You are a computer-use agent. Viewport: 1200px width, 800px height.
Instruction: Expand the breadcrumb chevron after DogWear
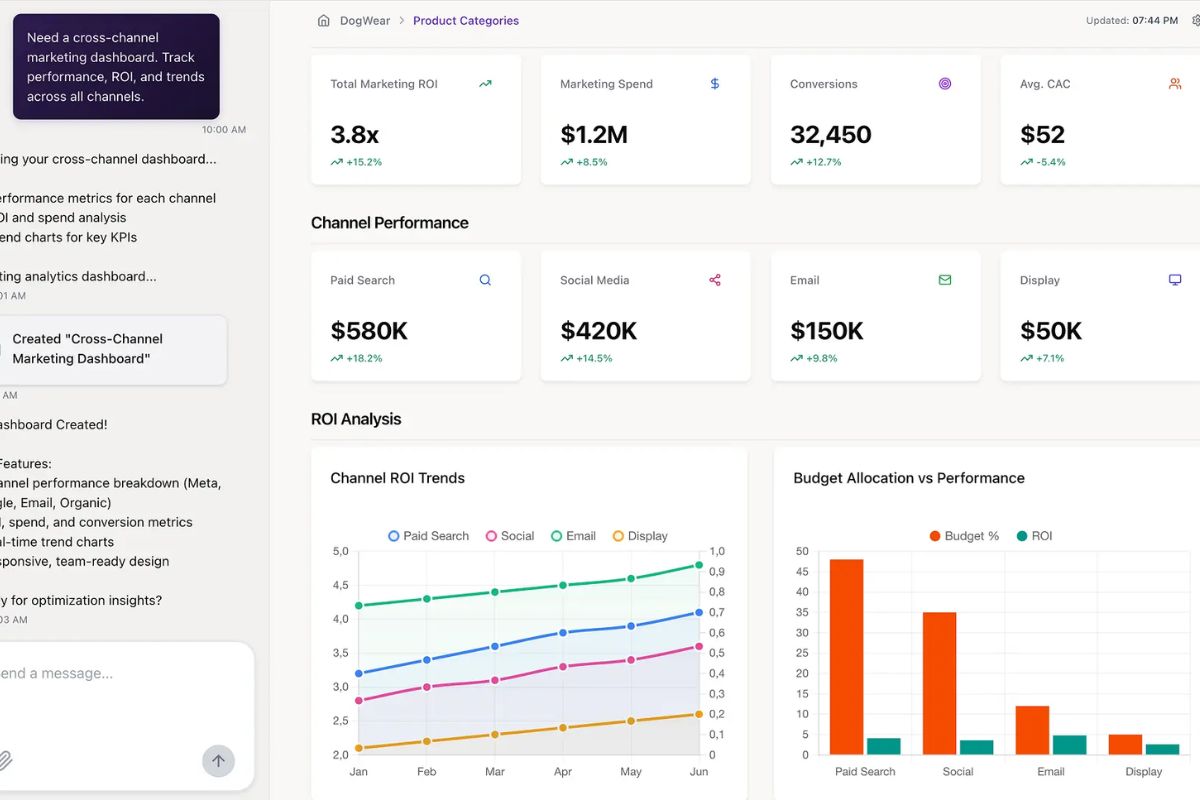404,20
